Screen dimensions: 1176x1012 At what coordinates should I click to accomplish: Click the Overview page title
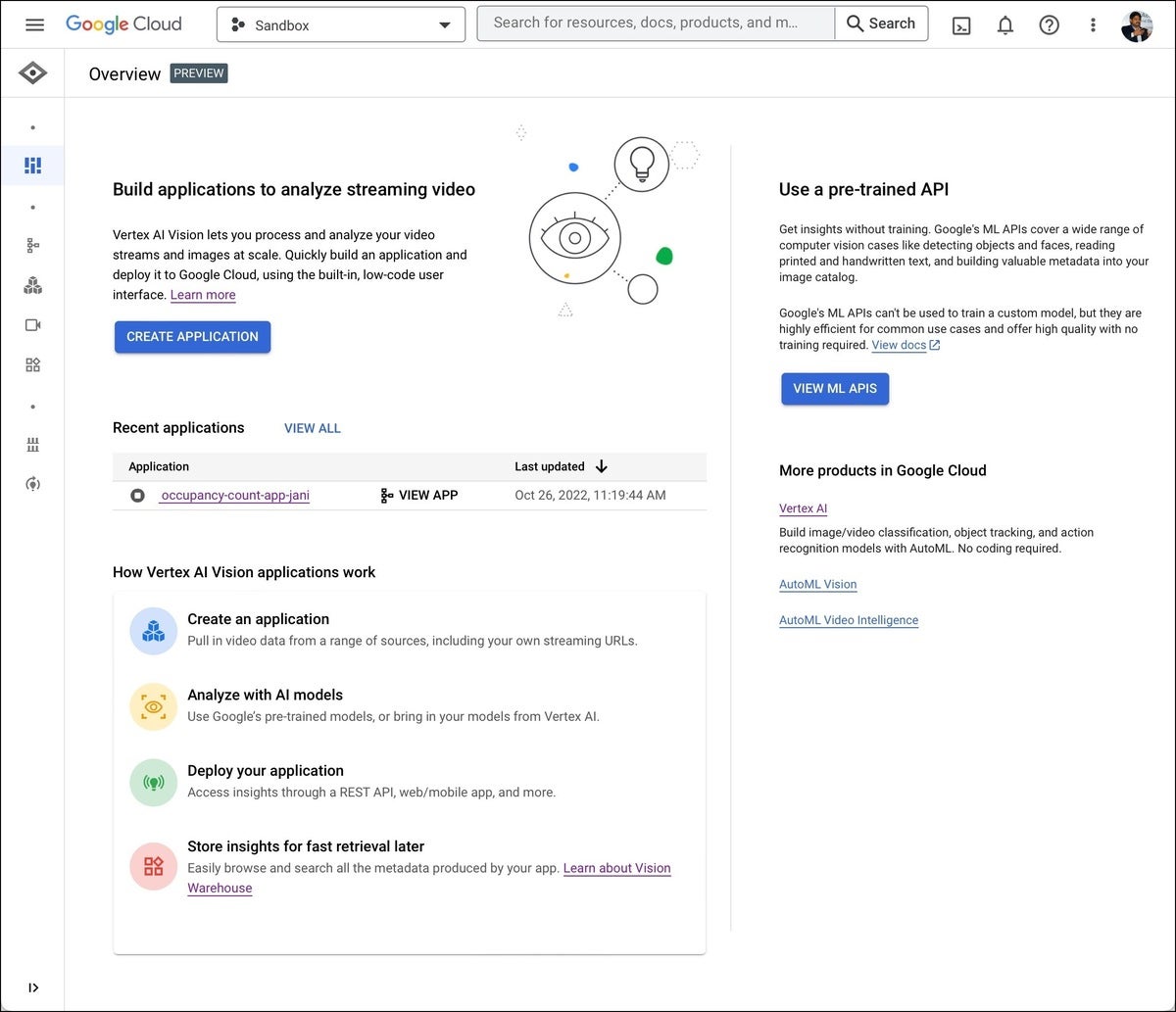(124, 74)
